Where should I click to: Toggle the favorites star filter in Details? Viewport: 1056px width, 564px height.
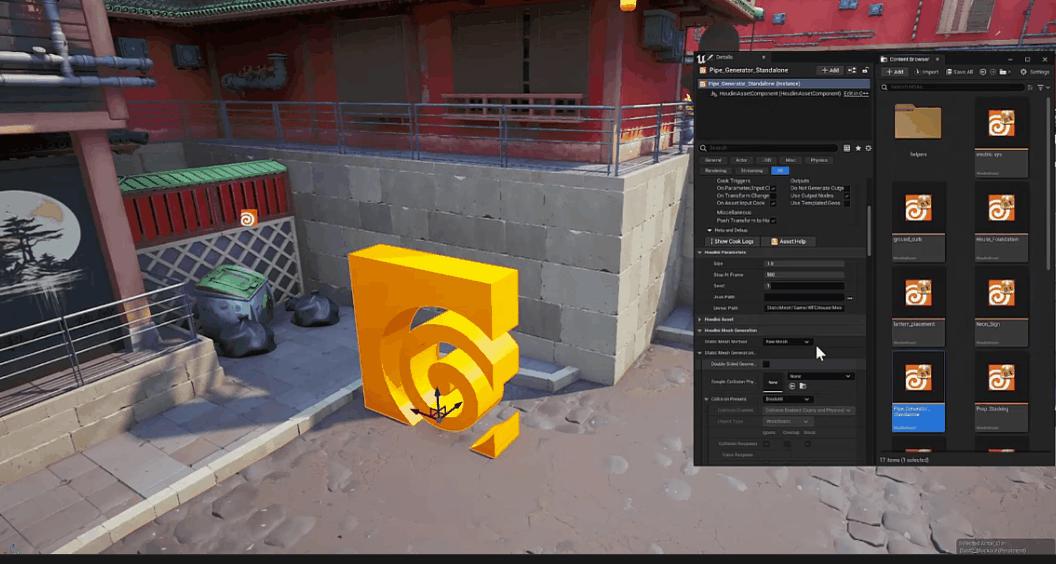point(858,148)
